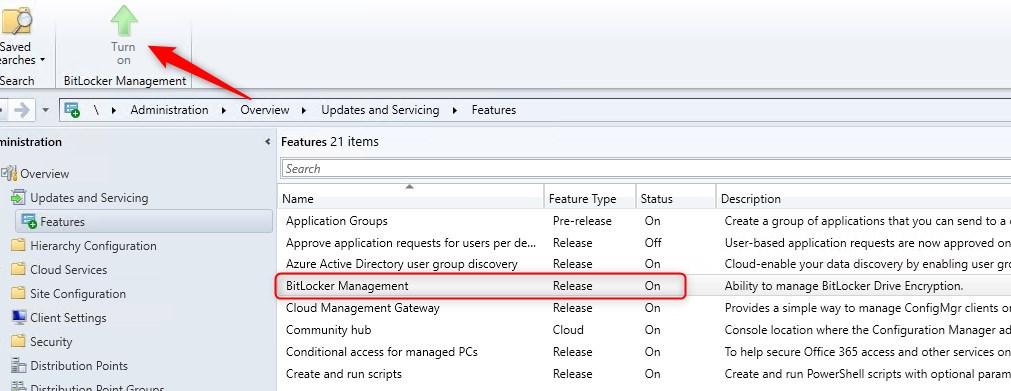Click the forward navigation arrow
This screenshot has height=391, width=1011.
tap(22, 110)
